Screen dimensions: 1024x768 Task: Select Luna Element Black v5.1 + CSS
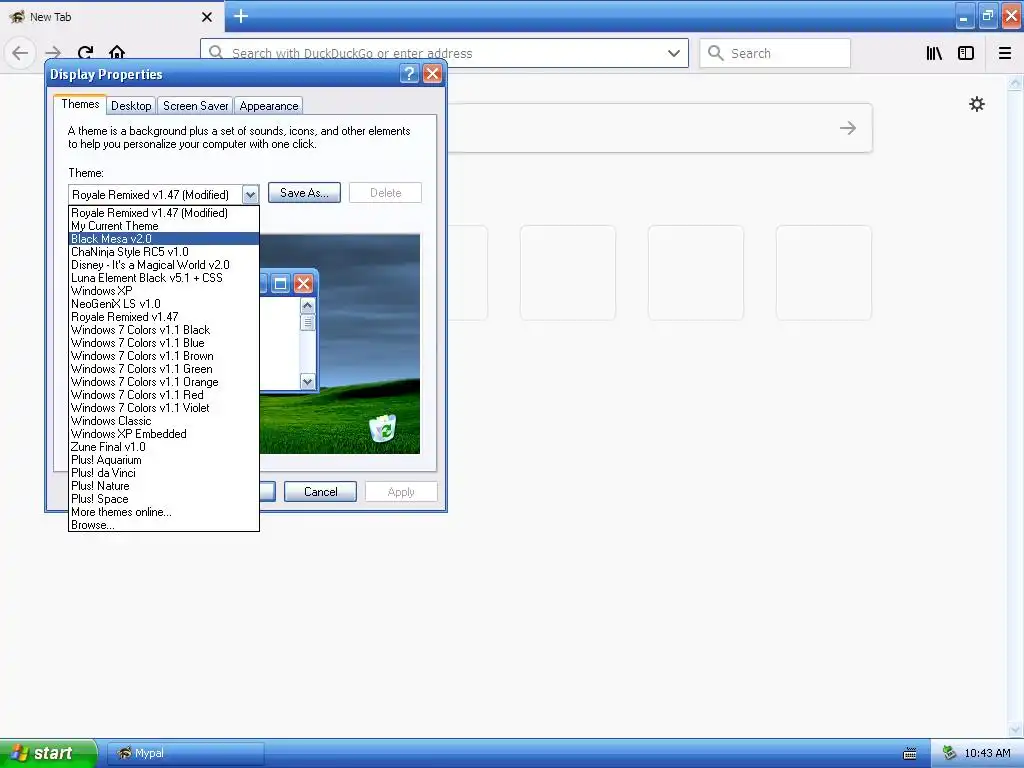tap(164, 278)
